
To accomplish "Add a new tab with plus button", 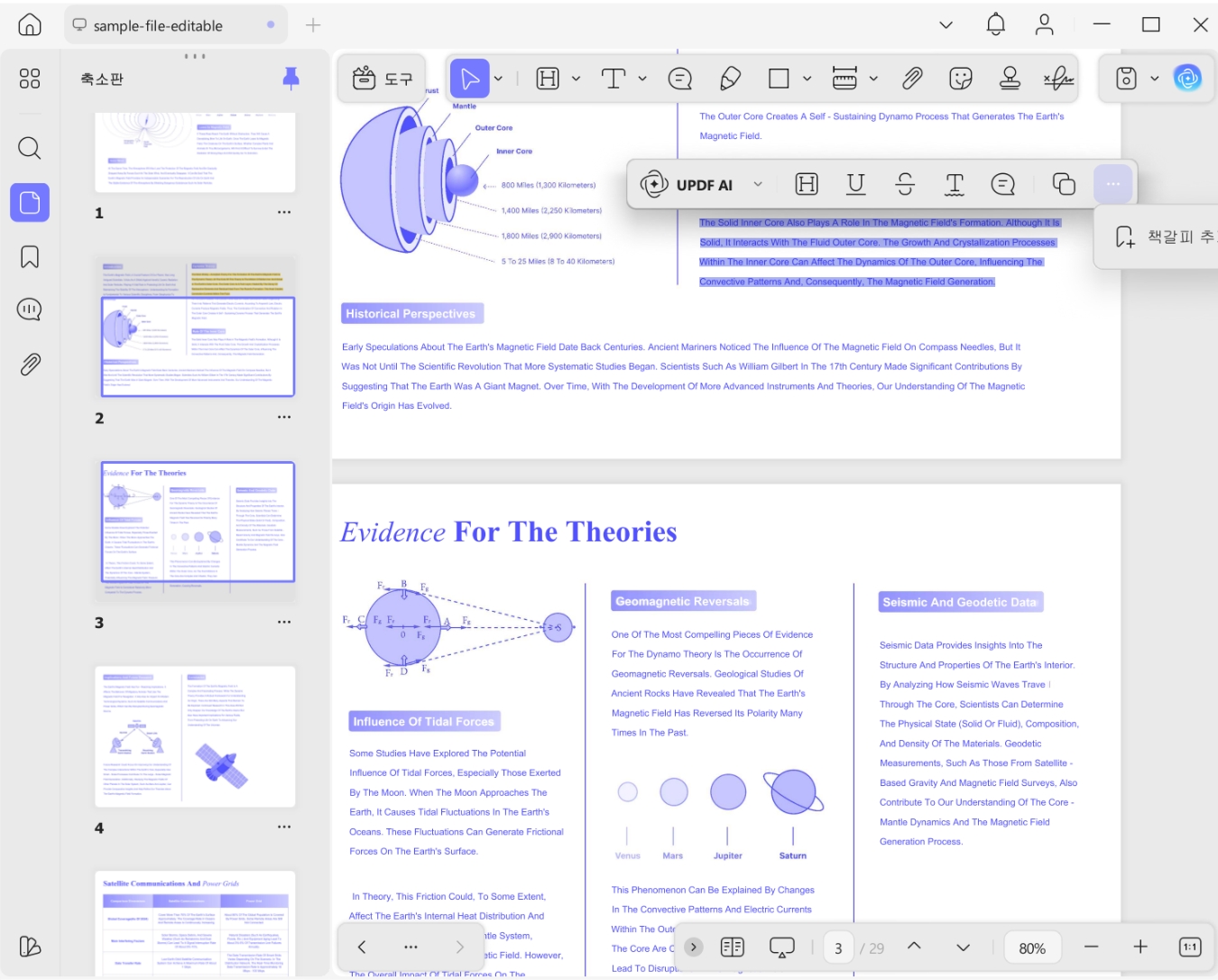I will pos(313,25).
